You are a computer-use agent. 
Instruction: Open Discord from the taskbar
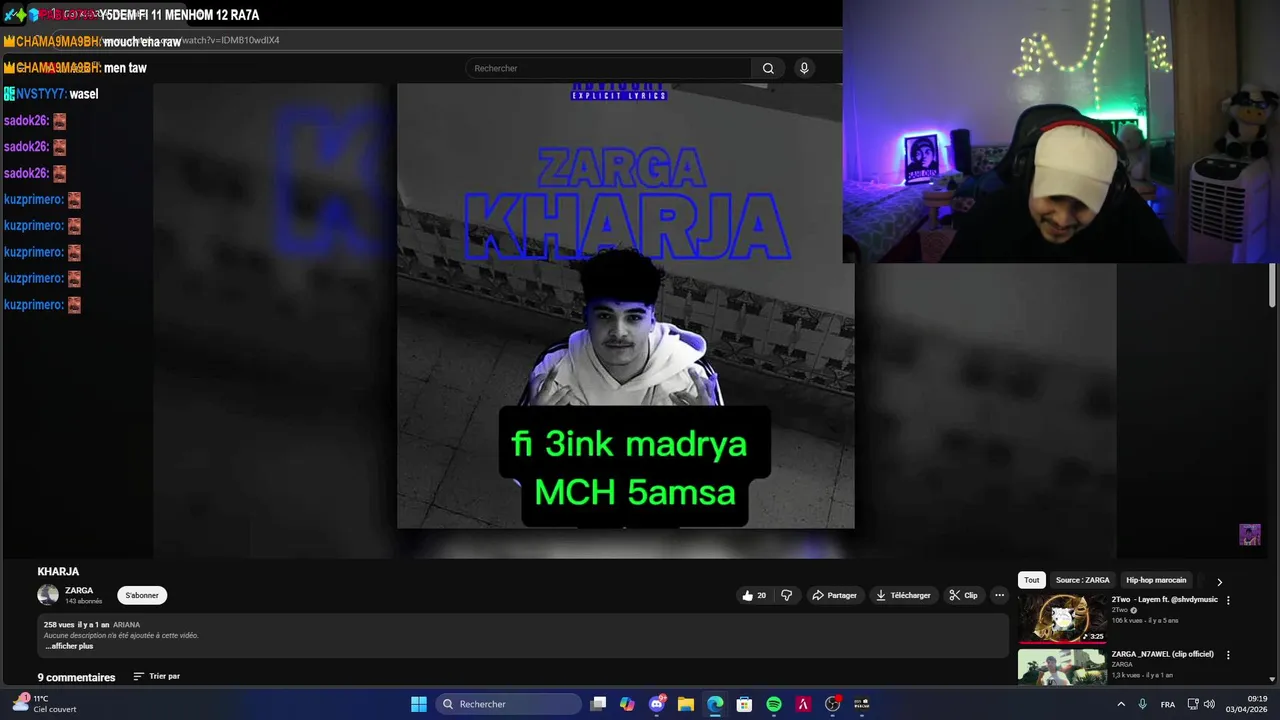(657, 704)
